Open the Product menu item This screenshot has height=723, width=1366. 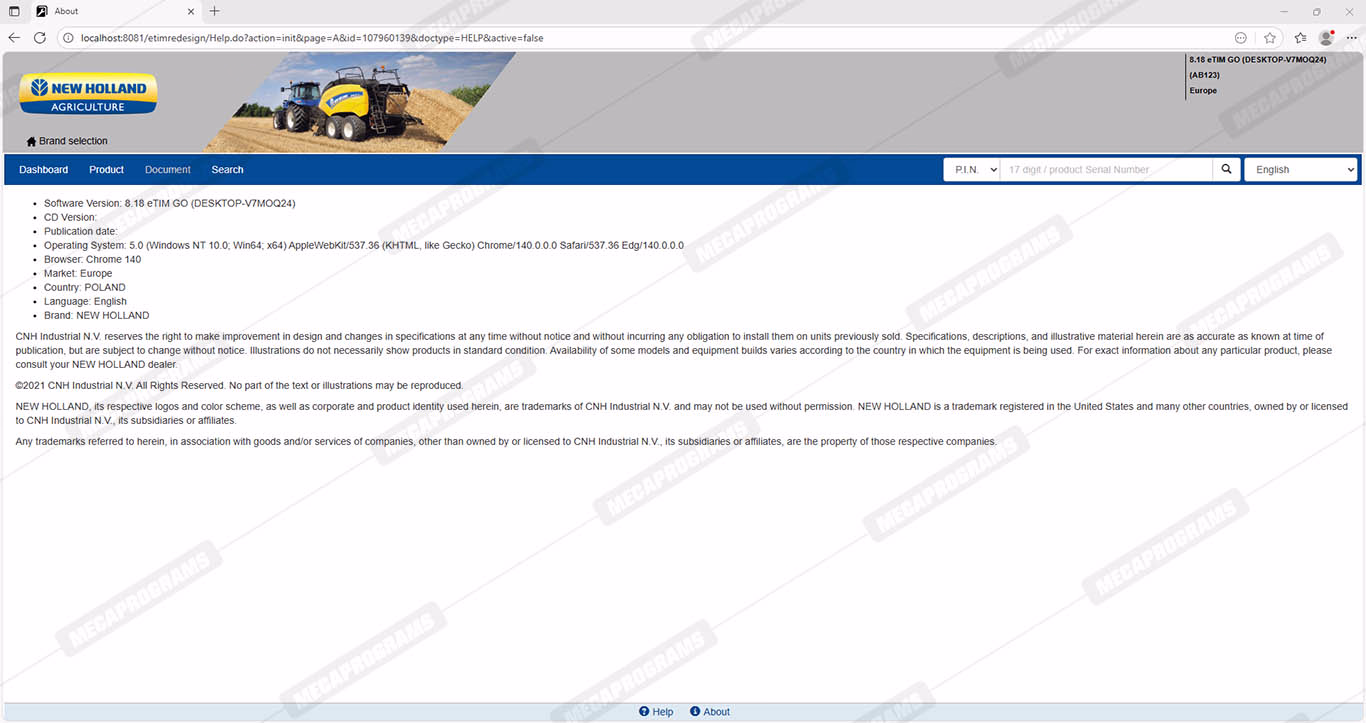(106, 170)
